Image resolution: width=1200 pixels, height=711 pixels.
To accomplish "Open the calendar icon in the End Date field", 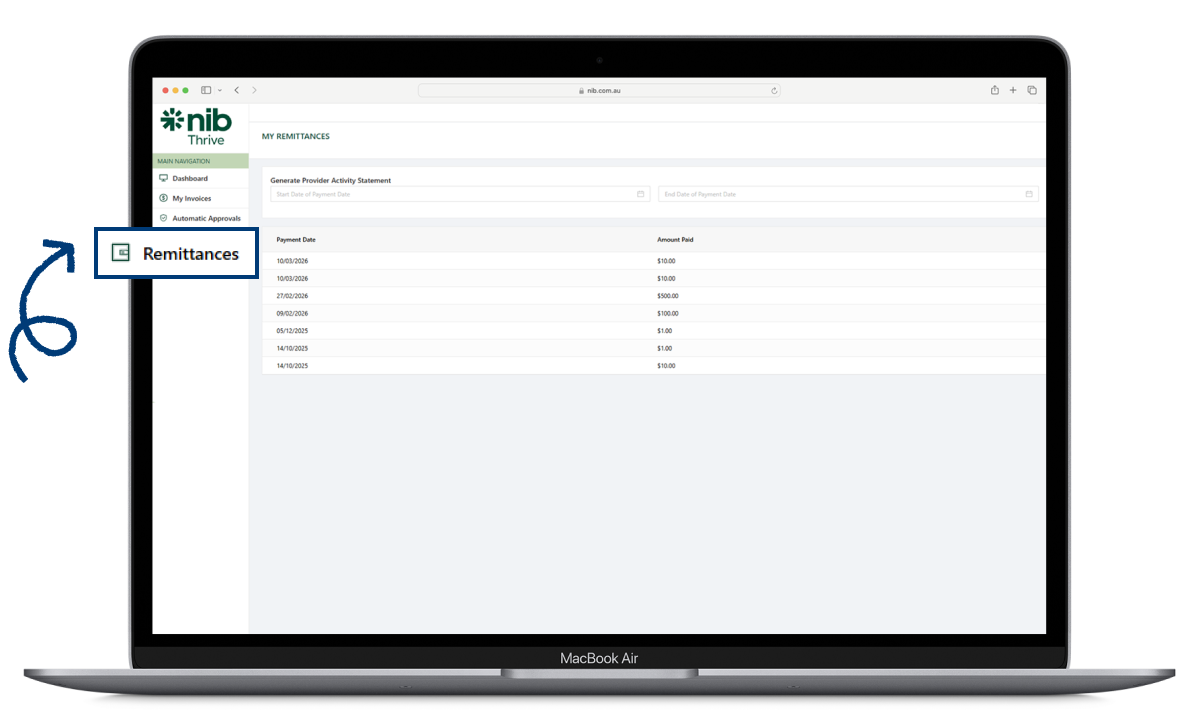I will 1029,194.
